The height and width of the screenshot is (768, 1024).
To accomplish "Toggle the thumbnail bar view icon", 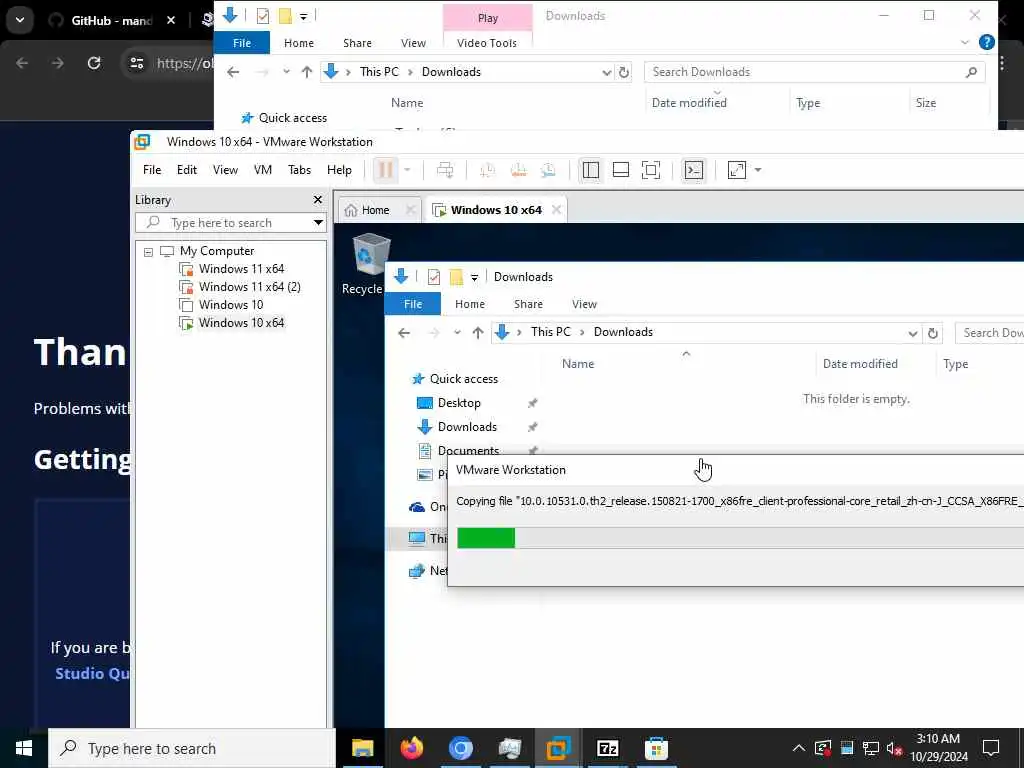I will click(x=621, y=170).
